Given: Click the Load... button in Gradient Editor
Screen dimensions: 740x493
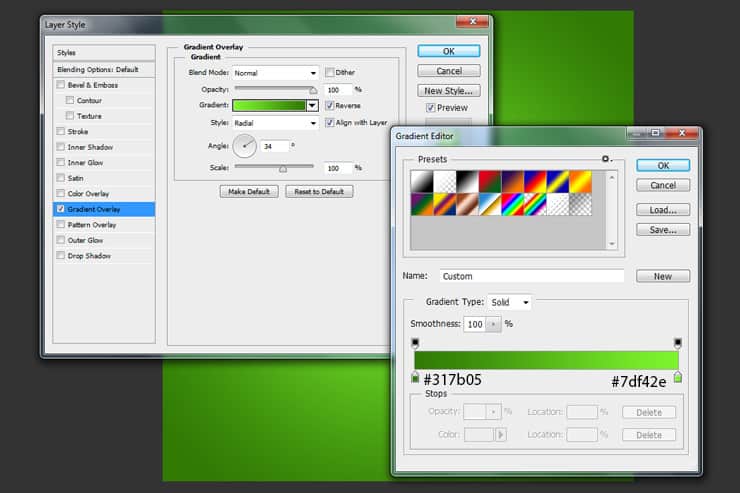Looking at the screenshot, I should (x=663, y=209).
